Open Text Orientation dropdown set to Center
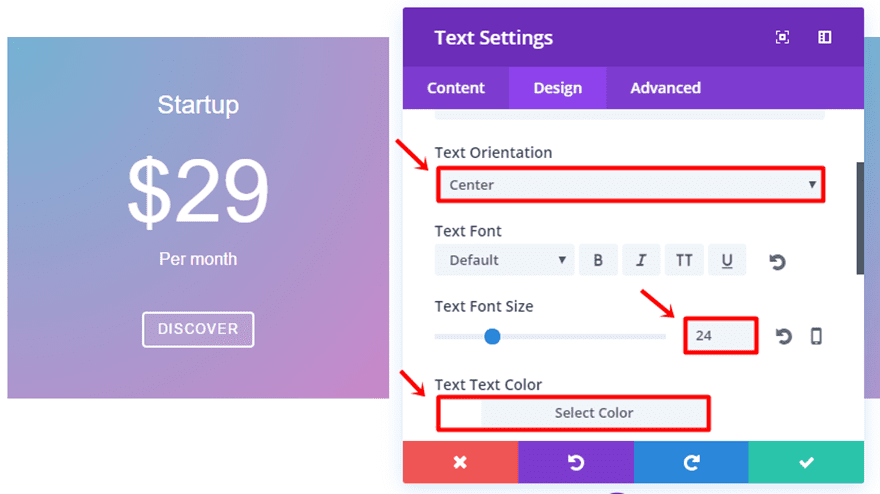Image resolution: width=880 pixels, height=494 pixels. coord(630,185)
